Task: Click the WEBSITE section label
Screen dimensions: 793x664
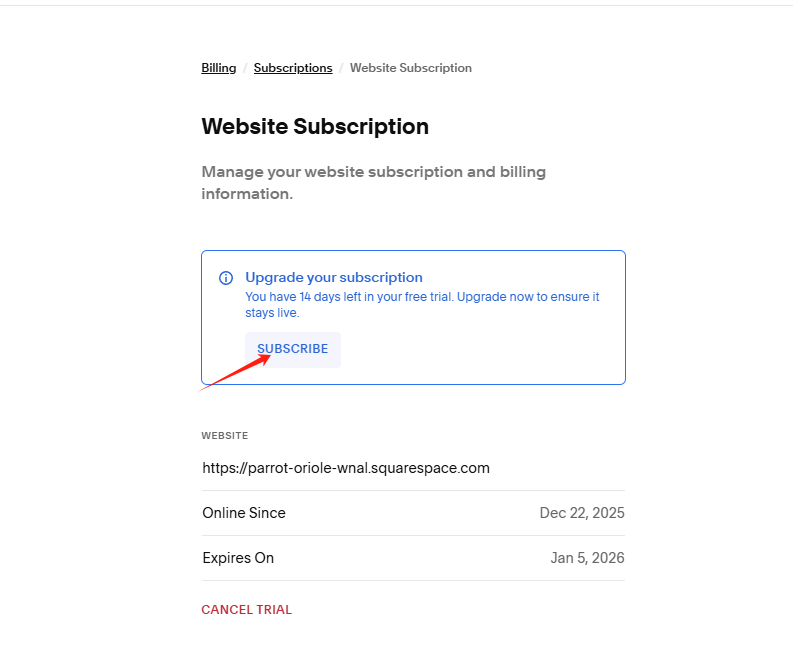Action: (225, 436)
